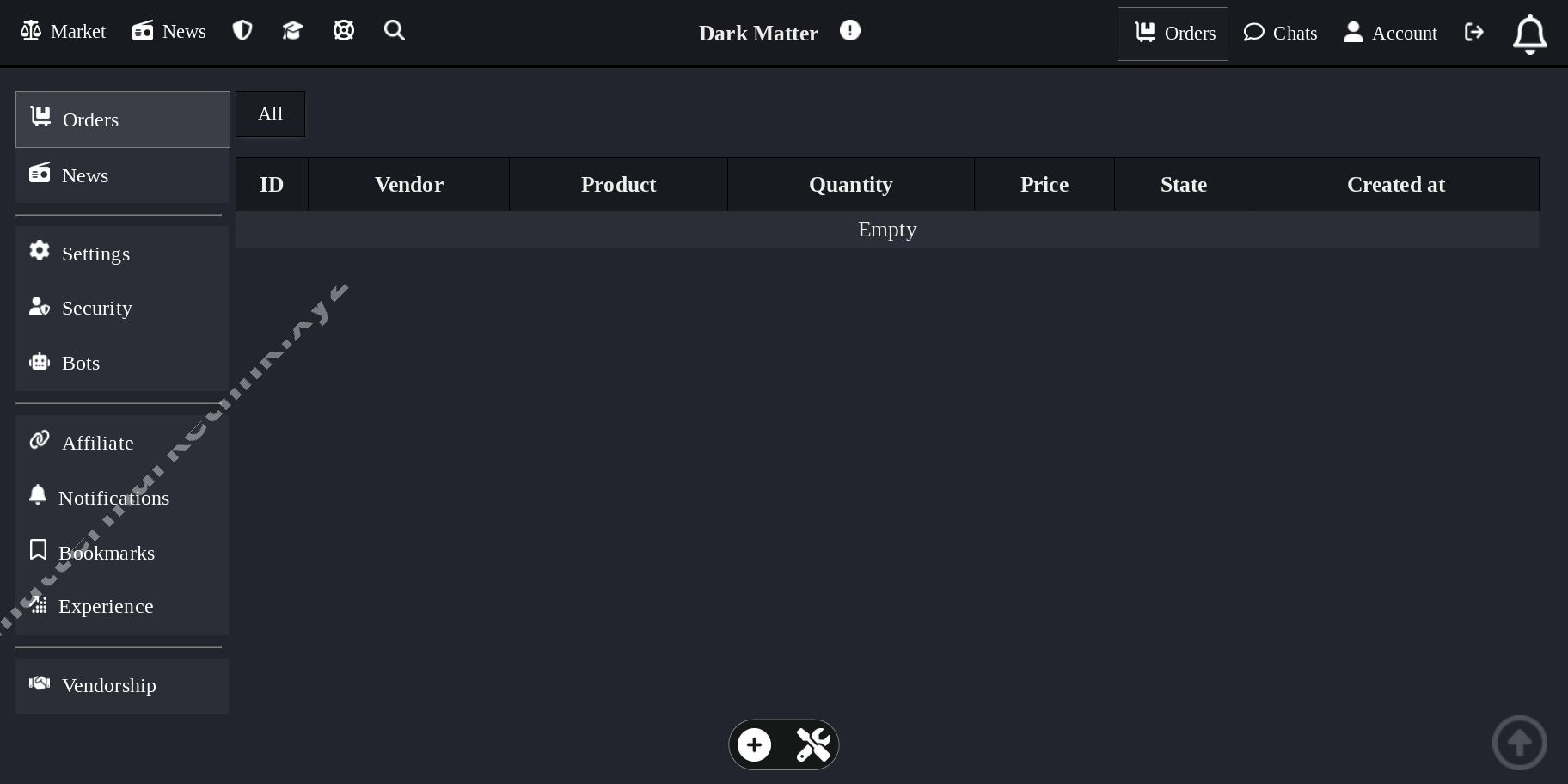Screen dimensions: 1568x784
Task: Open the Security section
Action: 96,307
